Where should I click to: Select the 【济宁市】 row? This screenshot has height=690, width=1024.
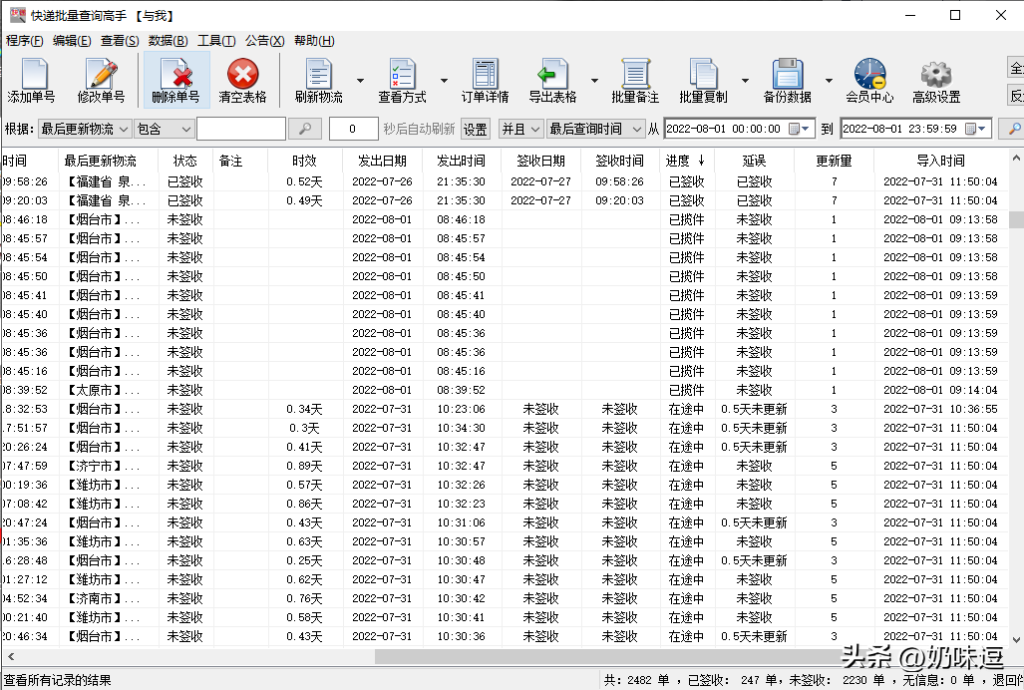click(504, 465)
